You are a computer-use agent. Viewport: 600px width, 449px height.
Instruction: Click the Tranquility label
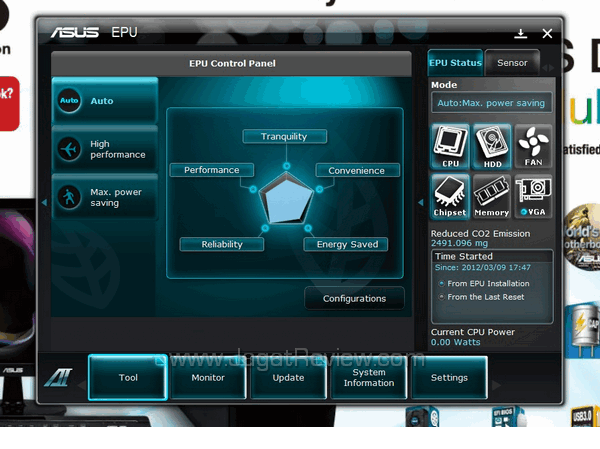(x=284, y=137)
